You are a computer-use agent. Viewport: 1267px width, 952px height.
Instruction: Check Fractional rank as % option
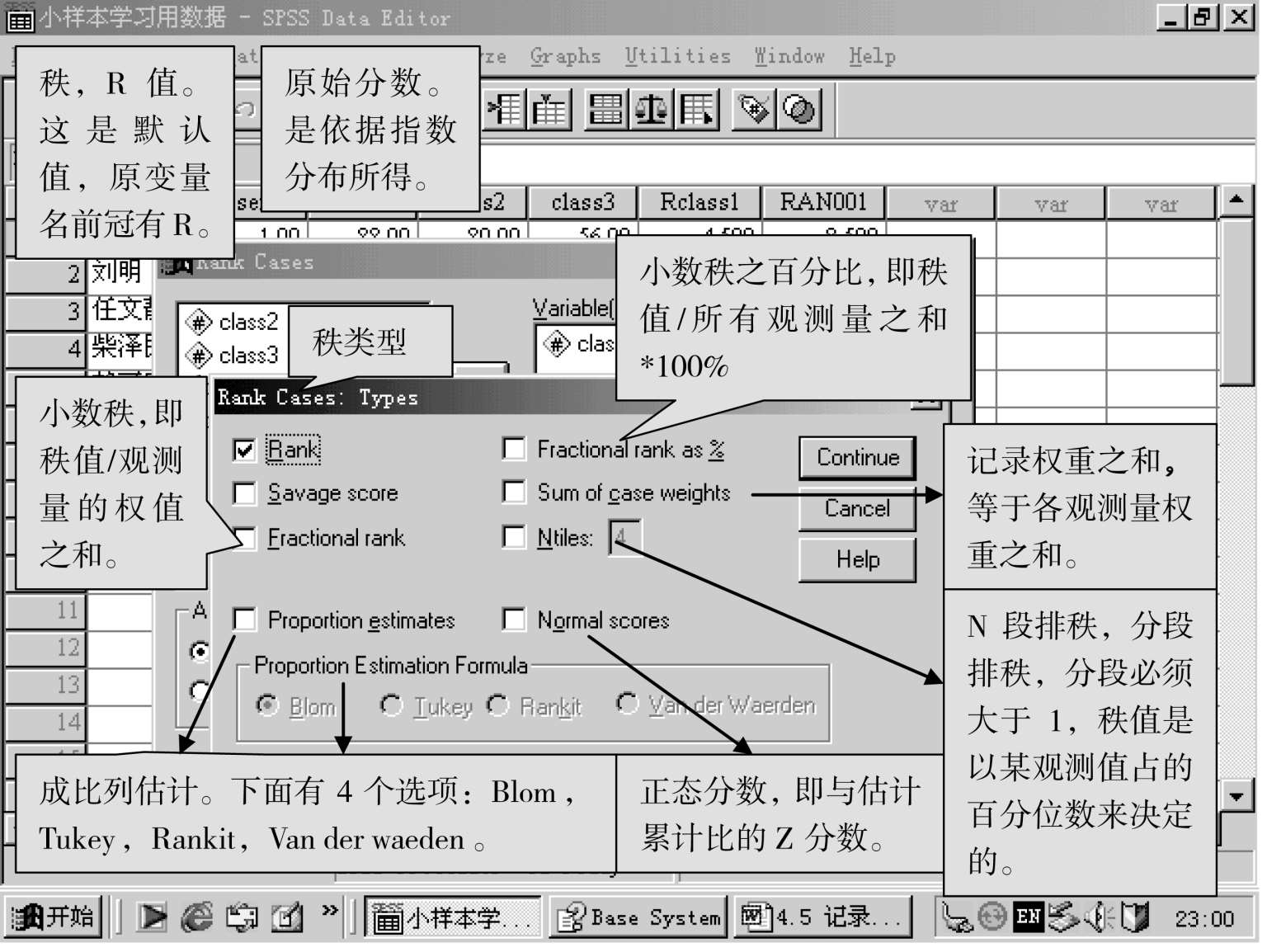[514, 449]
